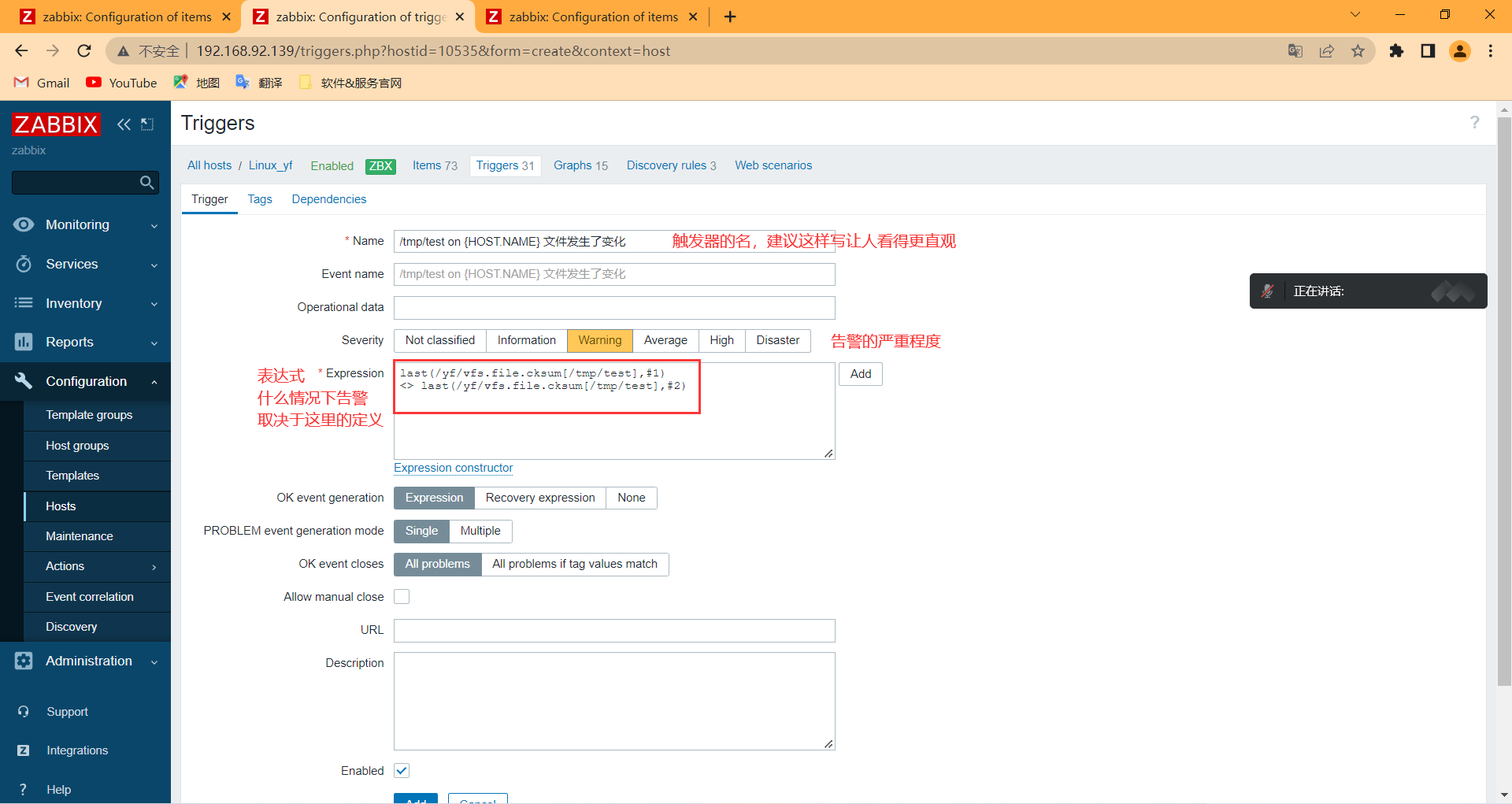Open Graphs 15 host tab
This screenshot has width=1512, height=804.
tap(580, 165)
